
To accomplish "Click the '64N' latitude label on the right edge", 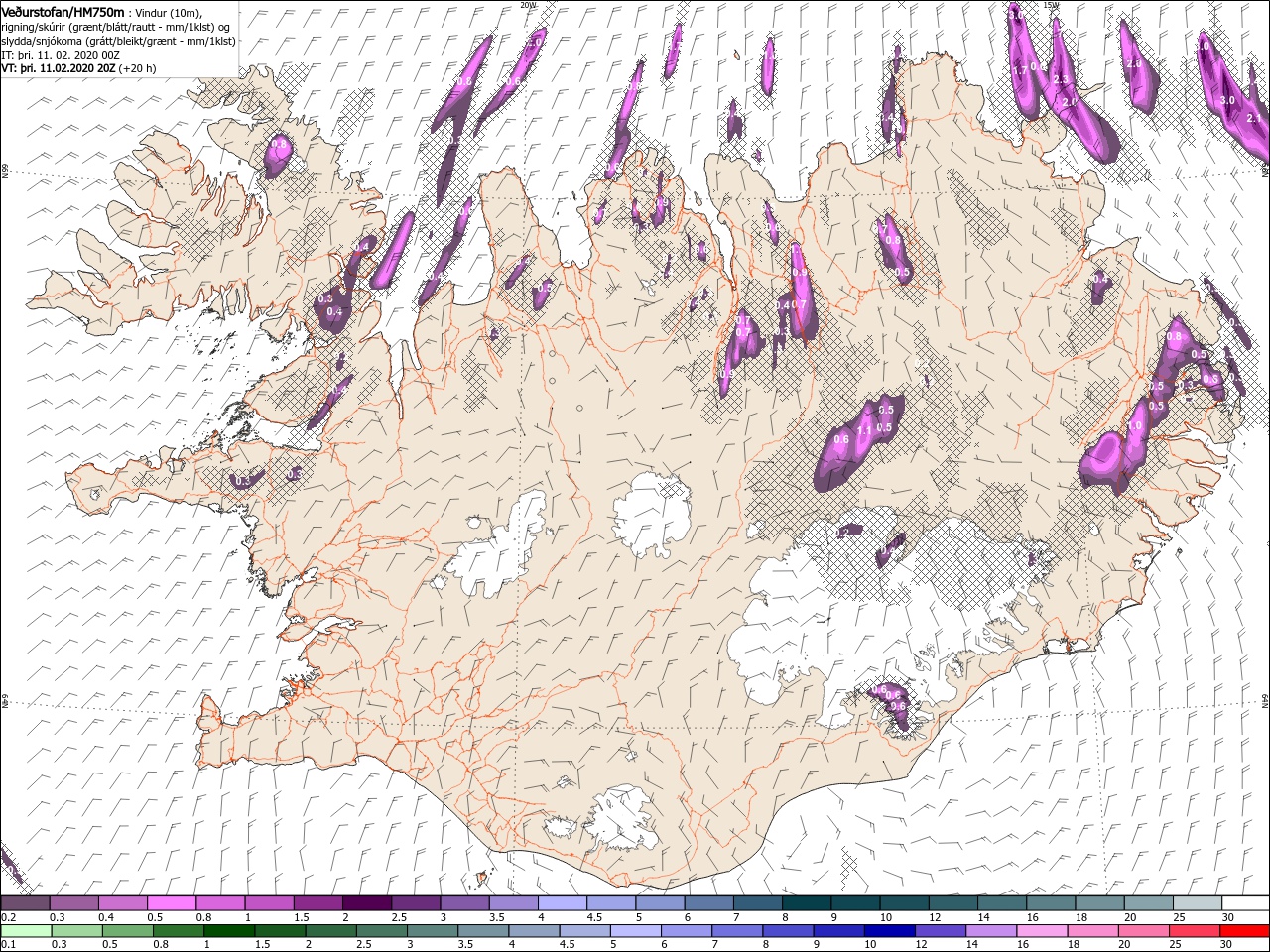I will pos(1265,699).
